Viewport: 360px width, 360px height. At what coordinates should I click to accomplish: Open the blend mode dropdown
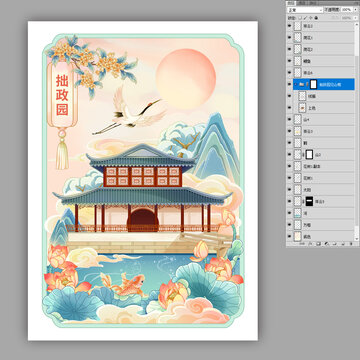(305, 10)
